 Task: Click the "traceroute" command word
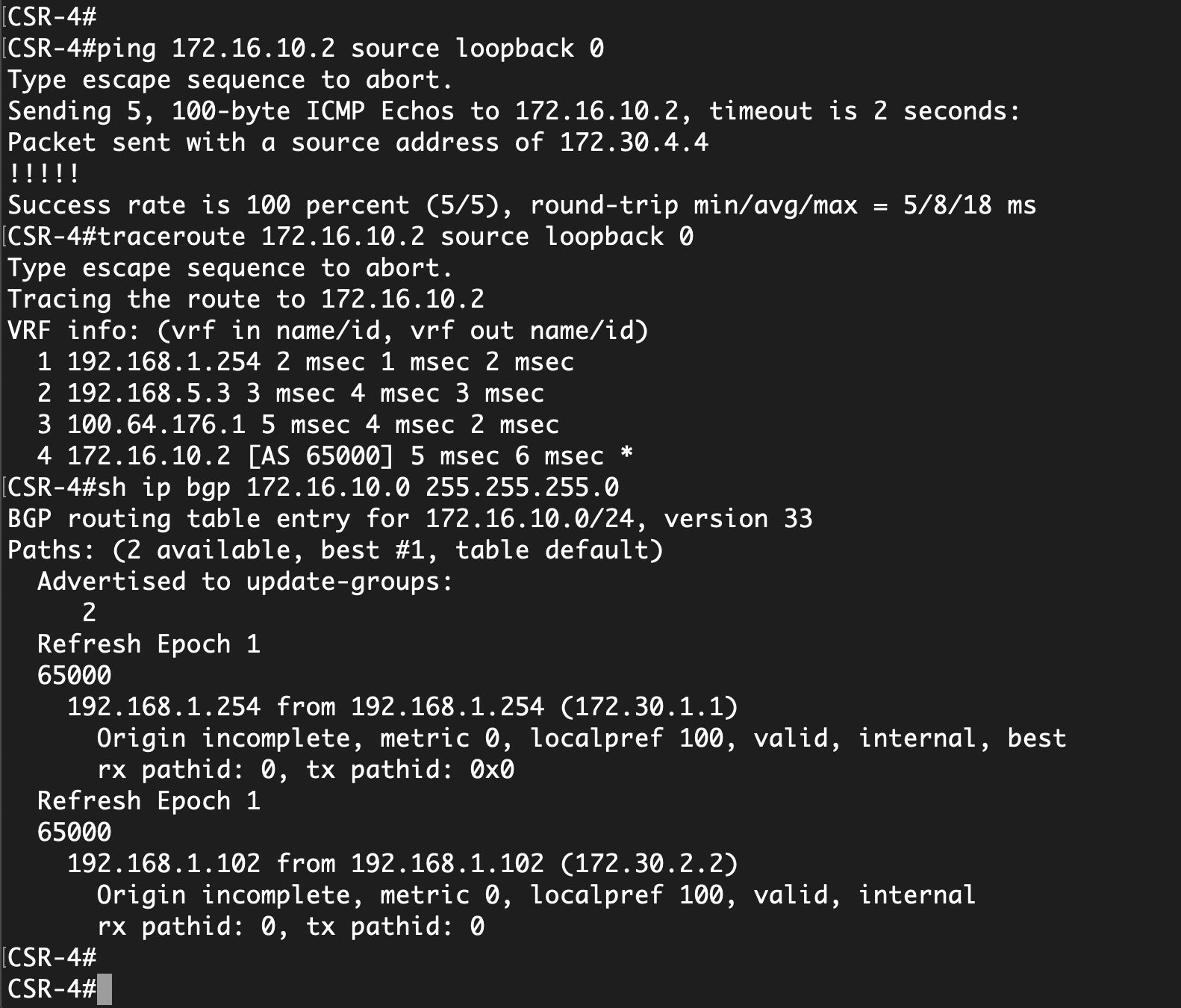click(171, 237)
